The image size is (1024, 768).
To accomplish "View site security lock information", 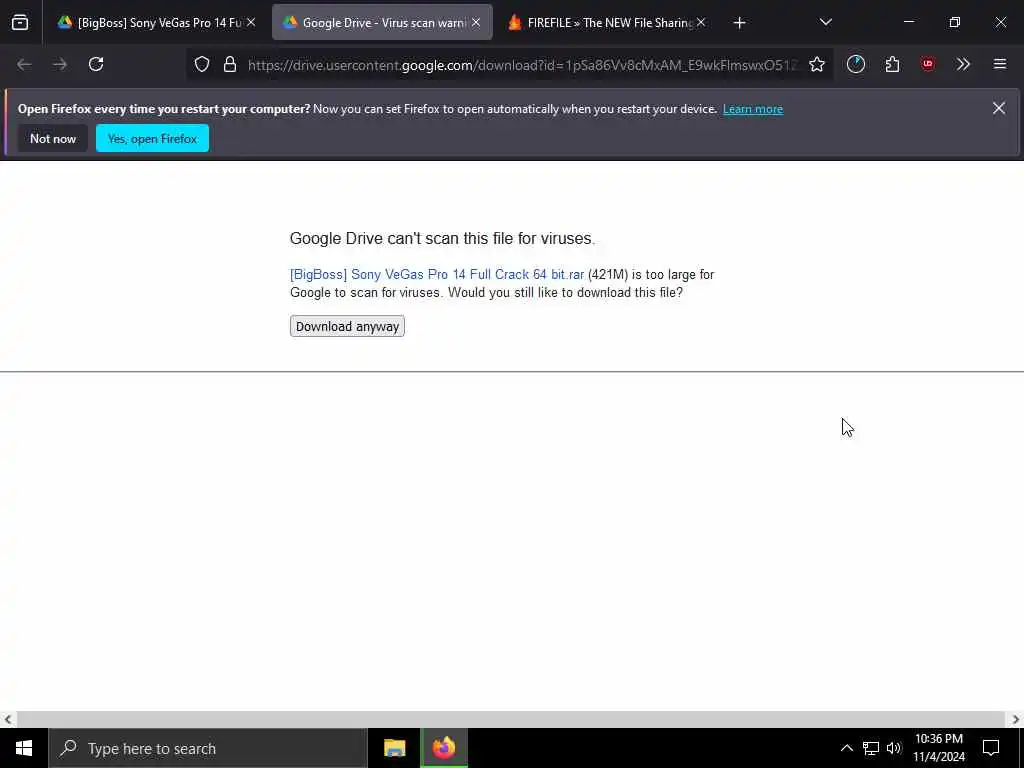I will 229,65.
